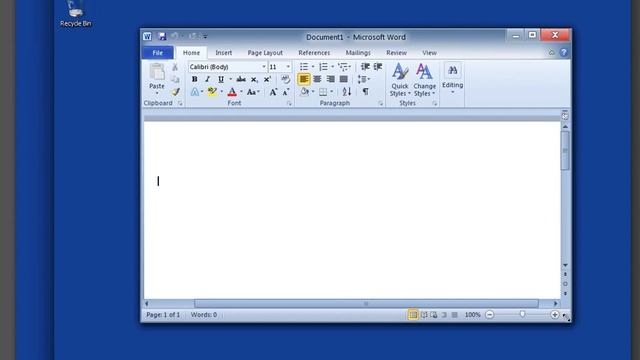Image resolution: width=640 pixels, height=360 pixels.
Task: Toggle Bold formatting
Action: [195, 79]
